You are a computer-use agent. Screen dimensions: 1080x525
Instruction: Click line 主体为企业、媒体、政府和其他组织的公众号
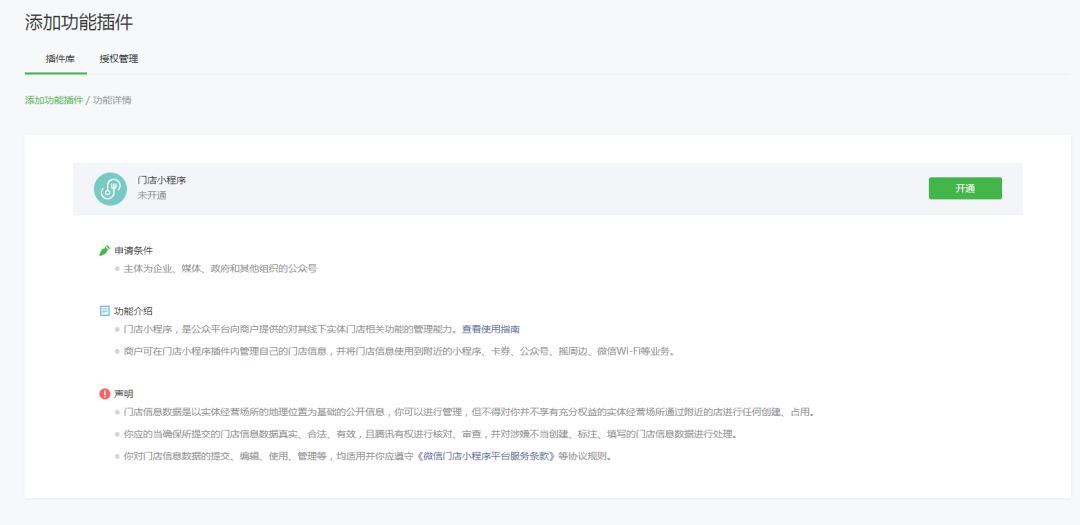coord(220,269)
